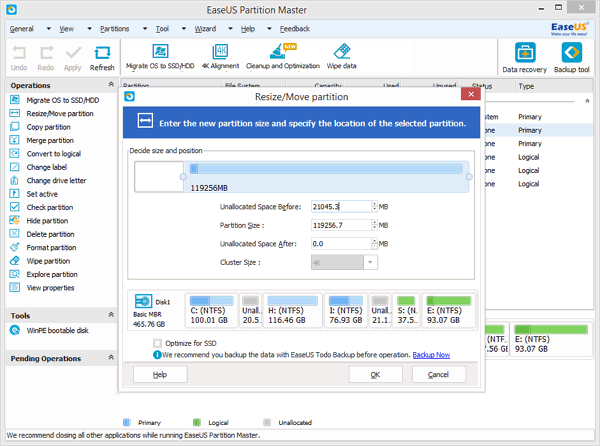Open the Tool menu
Image resolution: width=600 pixels, height=446 pixels.
162,29
